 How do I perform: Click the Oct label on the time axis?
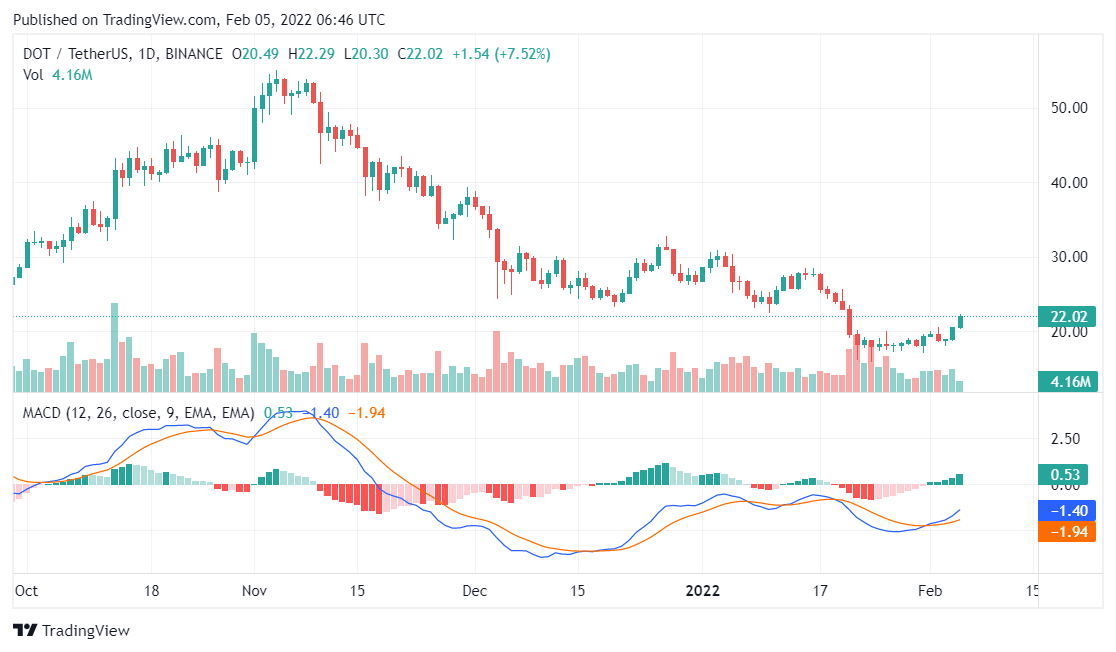click(27, 590)
